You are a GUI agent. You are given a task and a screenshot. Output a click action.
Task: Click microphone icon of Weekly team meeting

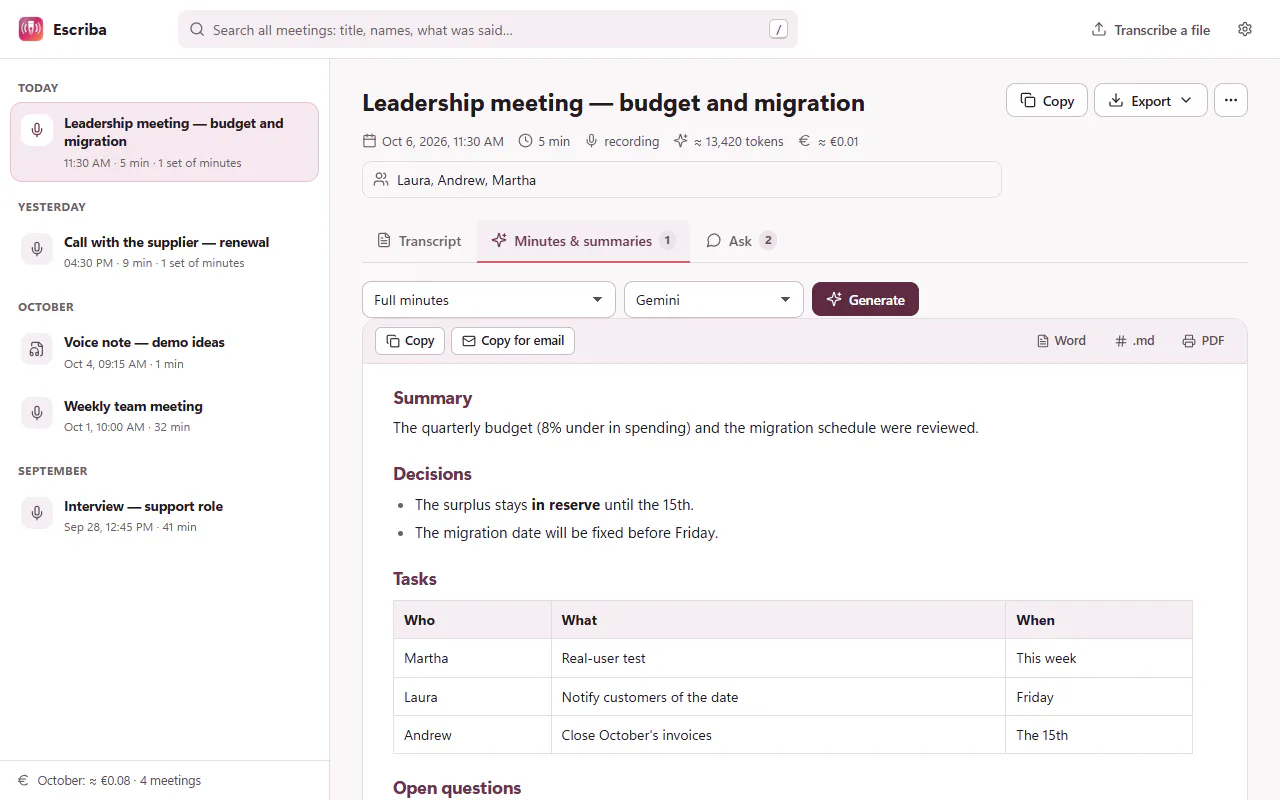click(x=37, y=413)
